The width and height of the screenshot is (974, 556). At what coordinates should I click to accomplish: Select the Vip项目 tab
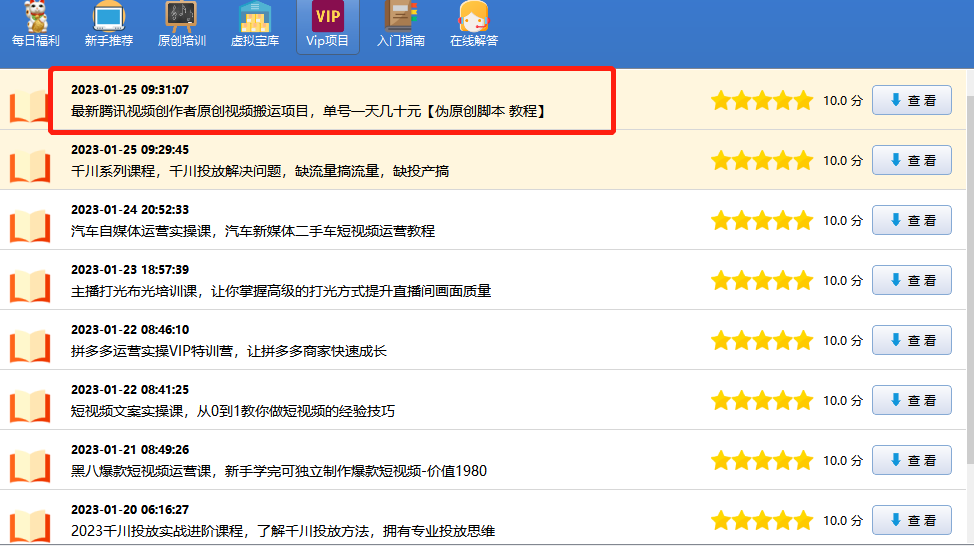point(327,27)
